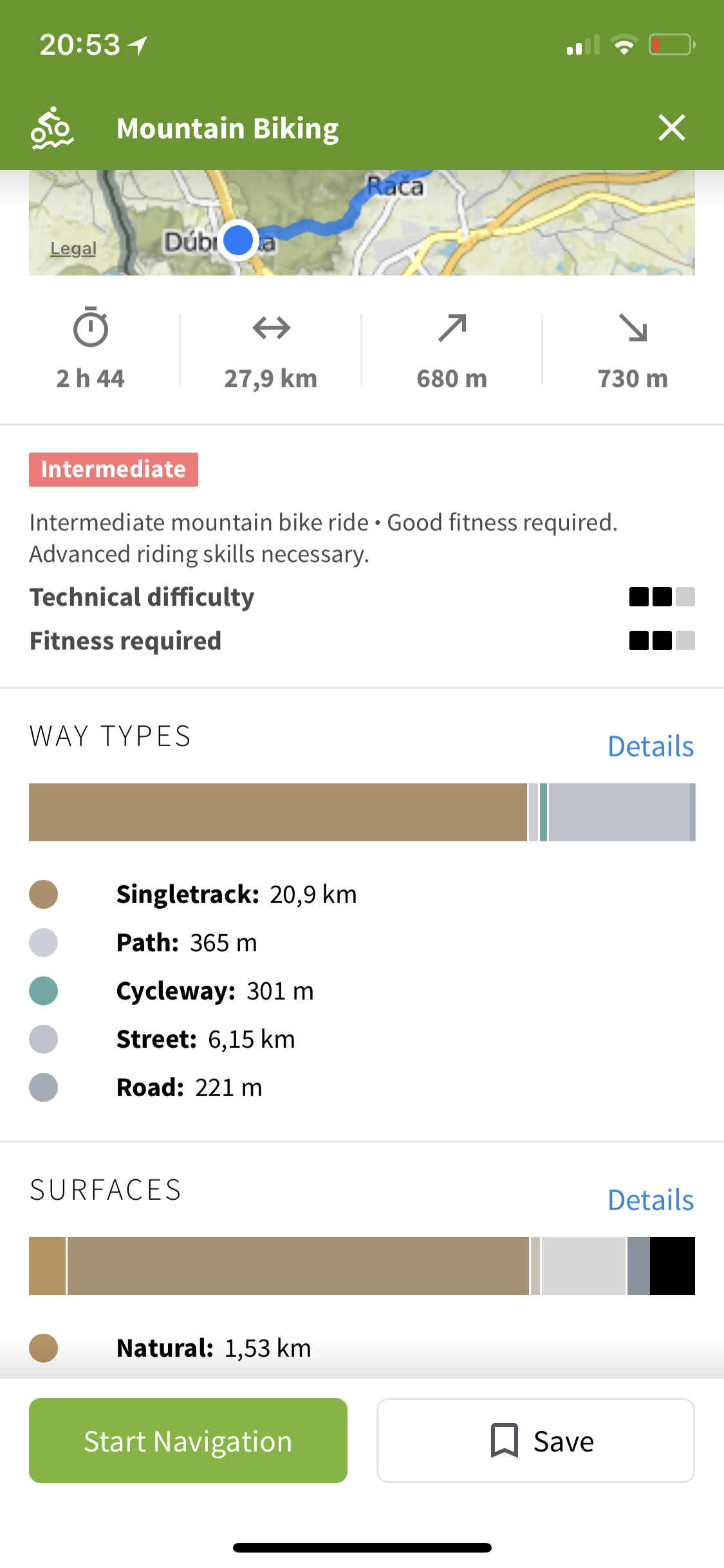
Task: Tap the uphill elevation arrow icon
Action: 452,328
